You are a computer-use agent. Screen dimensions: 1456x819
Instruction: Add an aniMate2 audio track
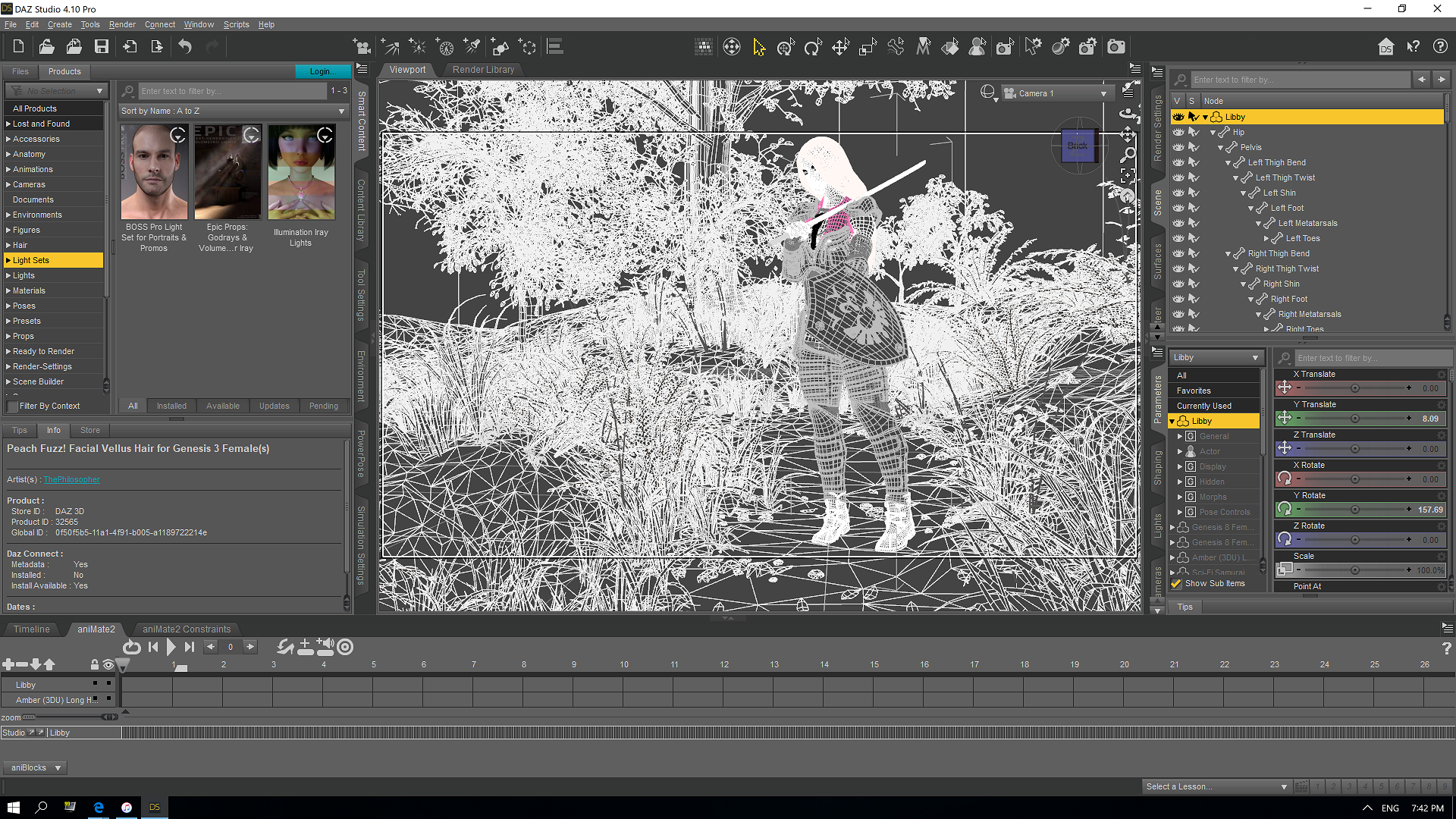325,647
